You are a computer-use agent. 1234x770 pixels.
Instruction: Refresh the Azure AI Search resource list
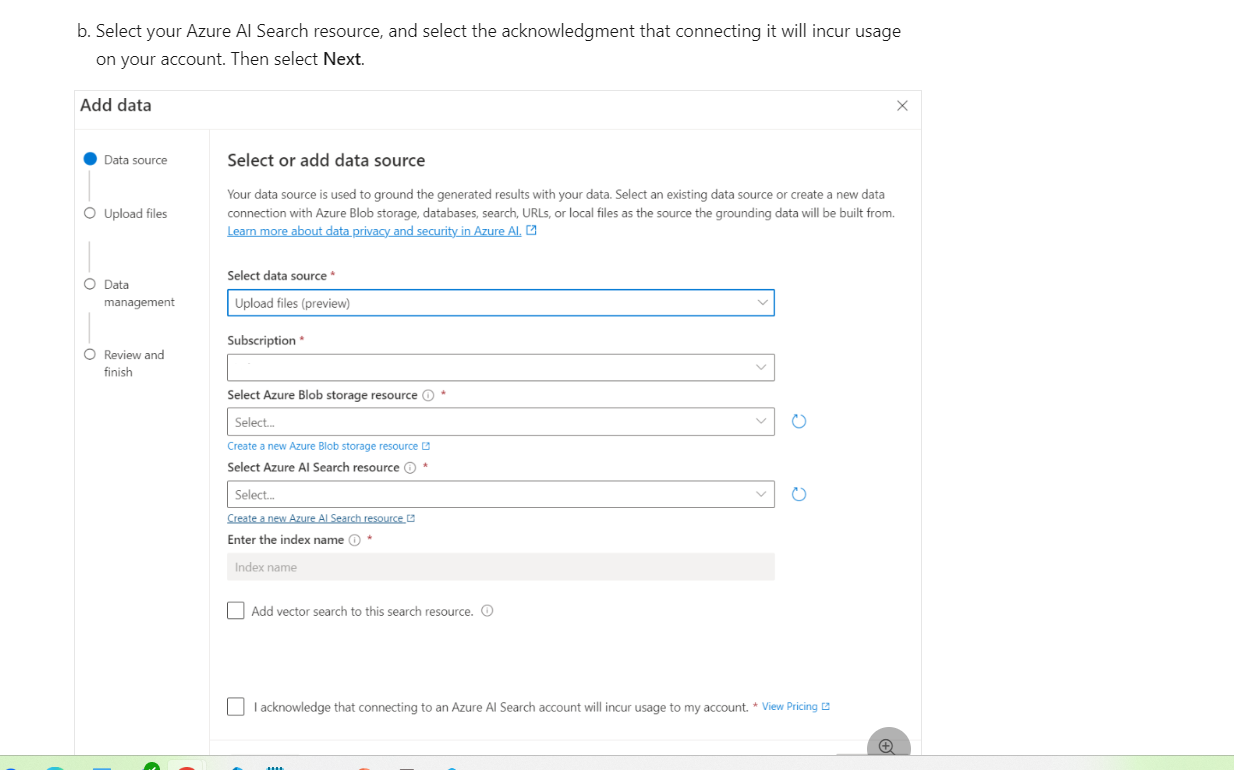point(798,493)
